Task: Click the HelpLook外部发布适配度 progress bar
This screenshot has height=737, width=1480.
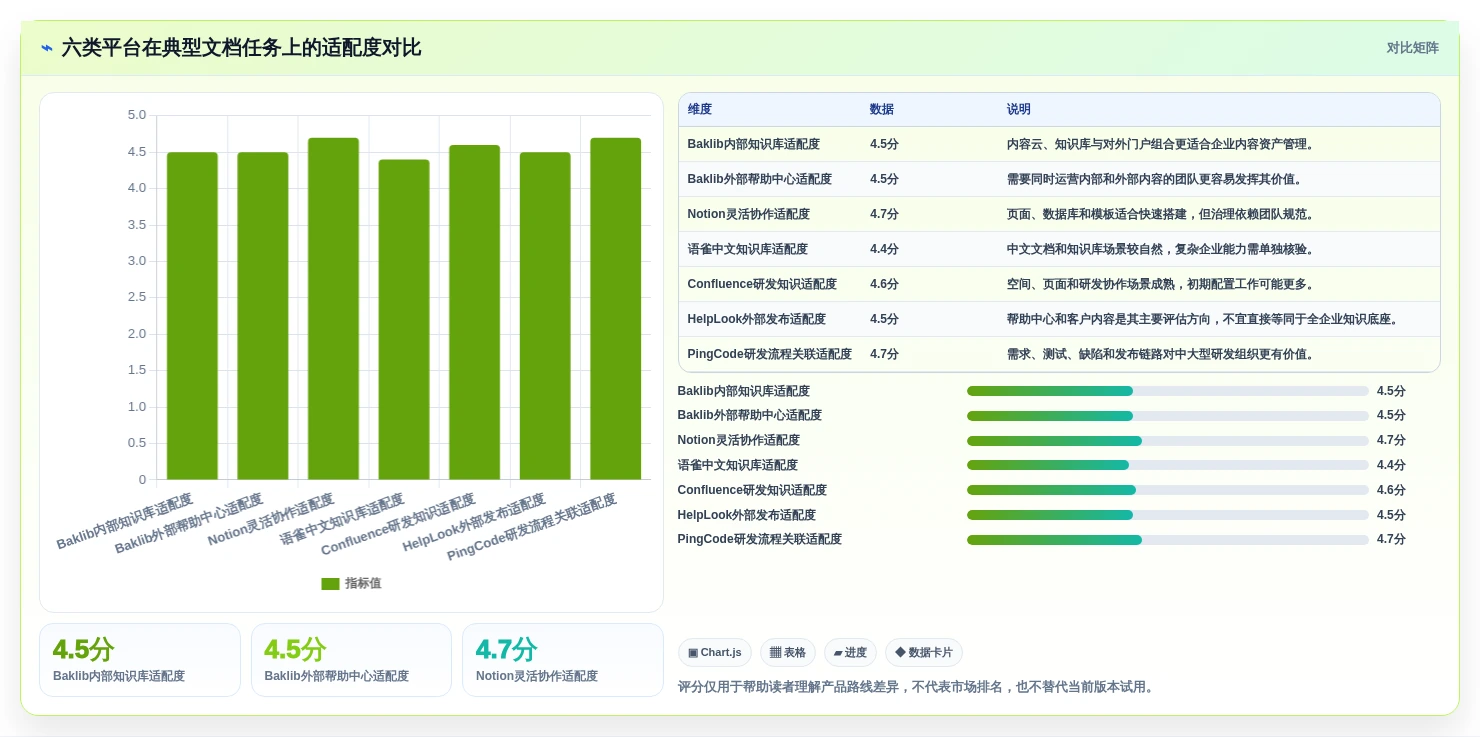Action: [x=1167, y=515]
